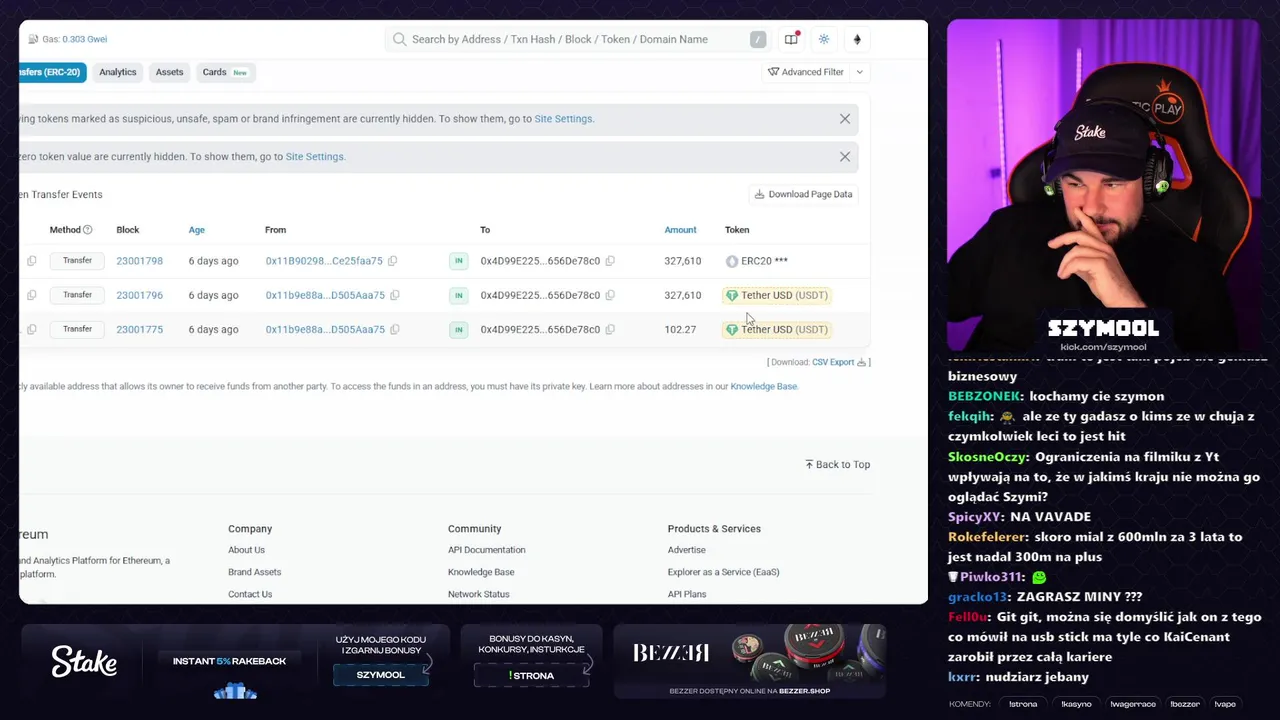Switch to the Assets tab
Screen dimensions: 1280x720
coord(169,72)
